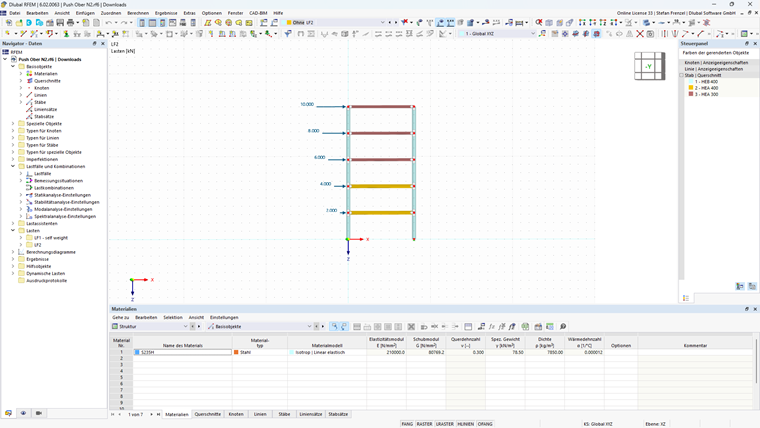This screenshot has width=760, height=428.
Task: Open the CAD-BIM menu
Action: (x=258, y=13)
